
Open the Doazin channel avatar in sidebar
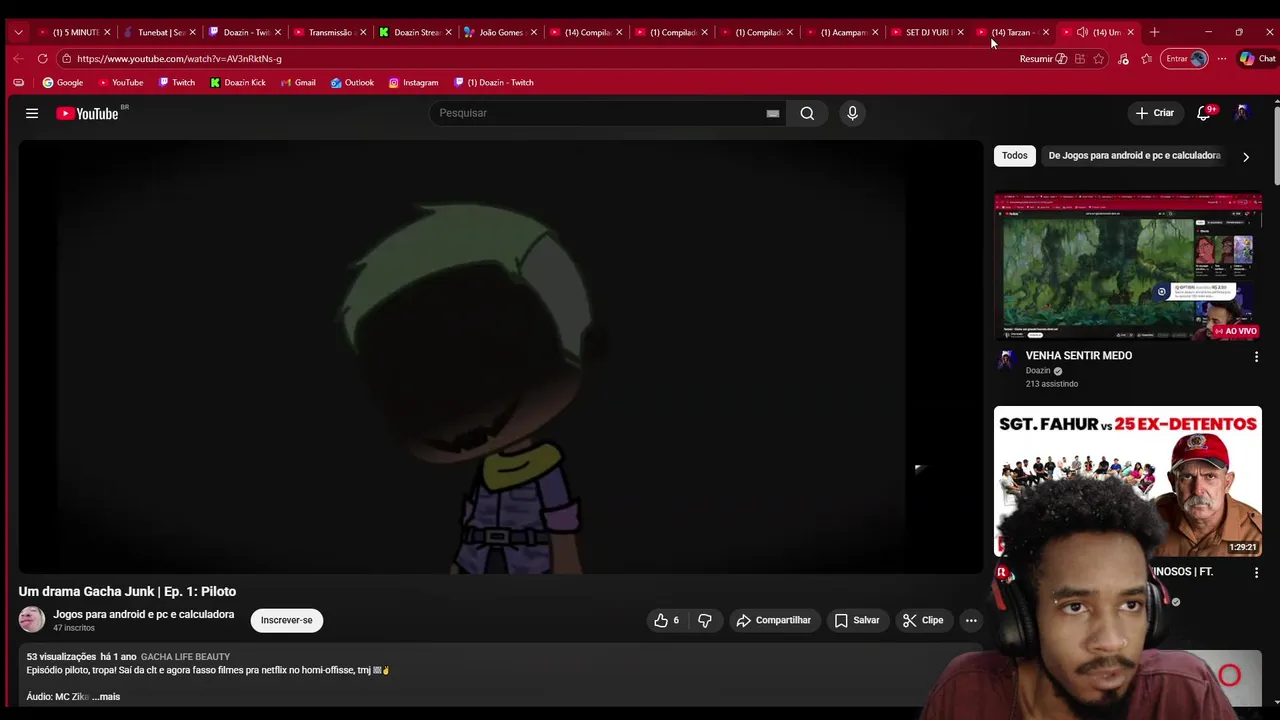click(1006, 362)
